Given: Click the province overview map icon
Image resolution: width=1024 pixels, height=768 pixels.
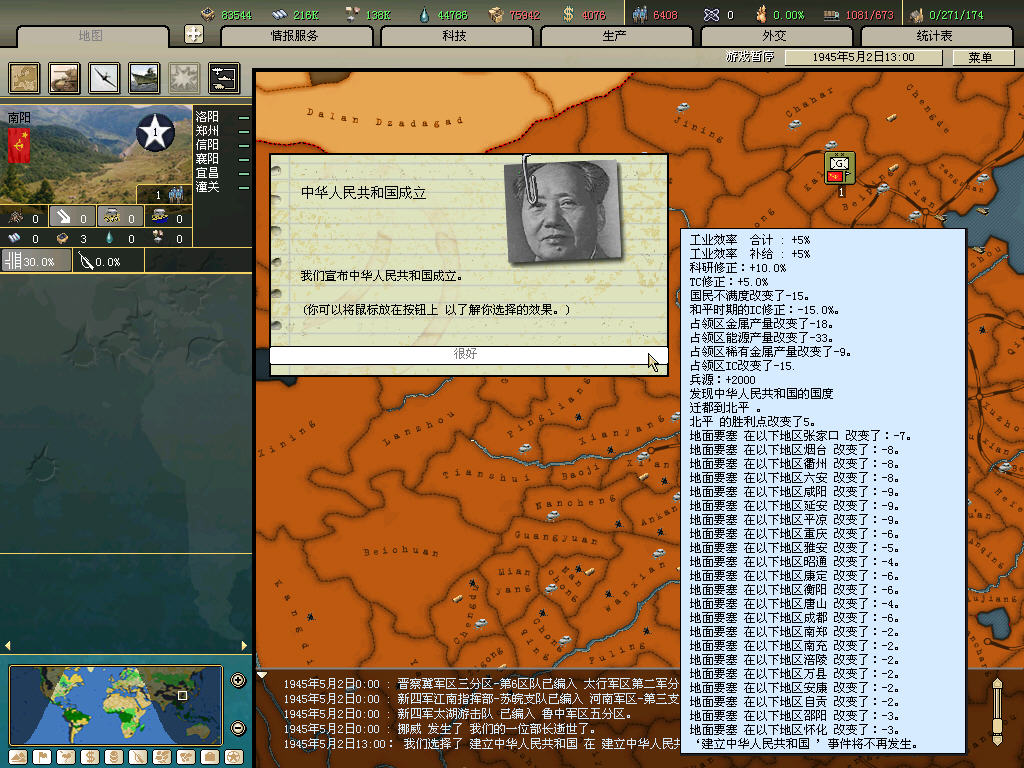Looking at the screenshot, I should click(x=24, y=77).
